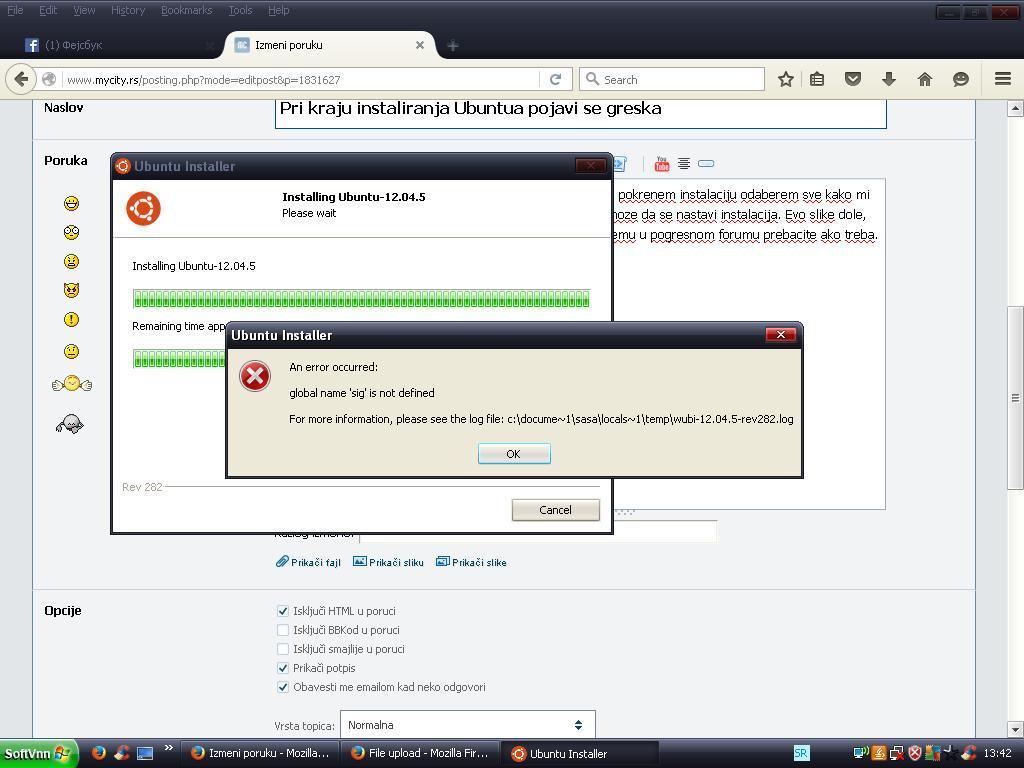Insert the shocked wide-eyed smiley
The image size is (1024, 768).
click(71, 232)
